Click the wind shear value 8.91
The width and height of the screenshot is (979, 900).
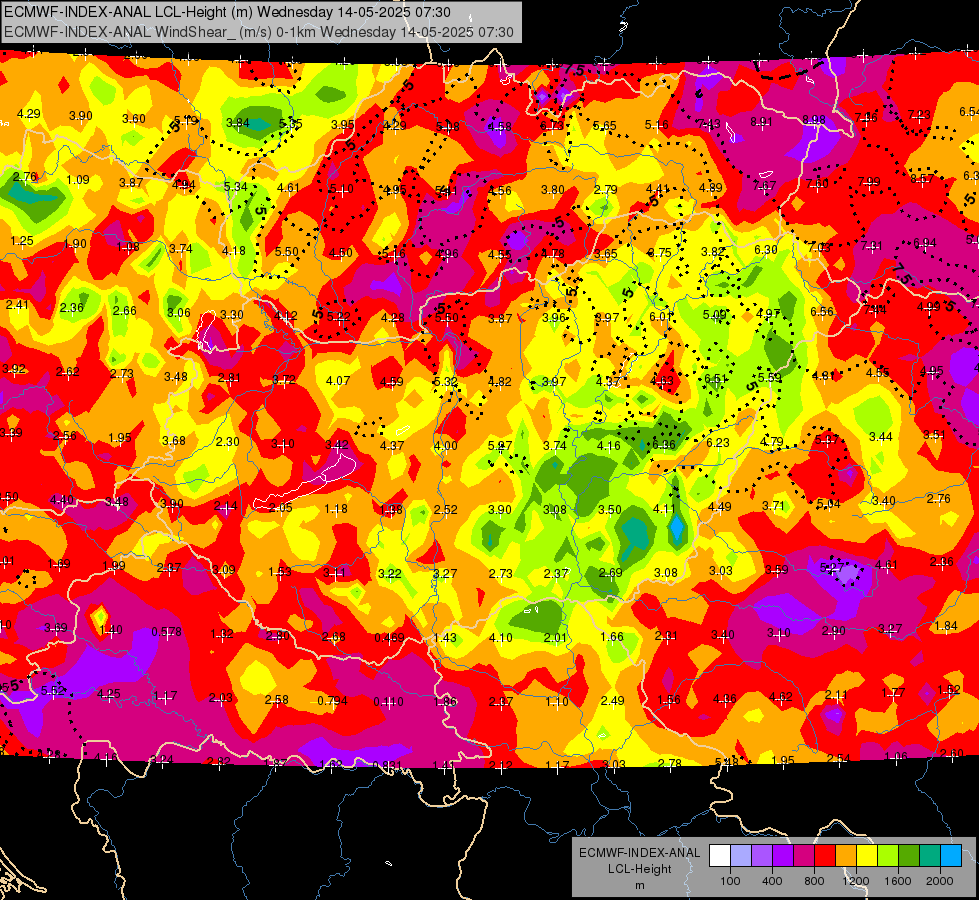[x=761, y=122]
